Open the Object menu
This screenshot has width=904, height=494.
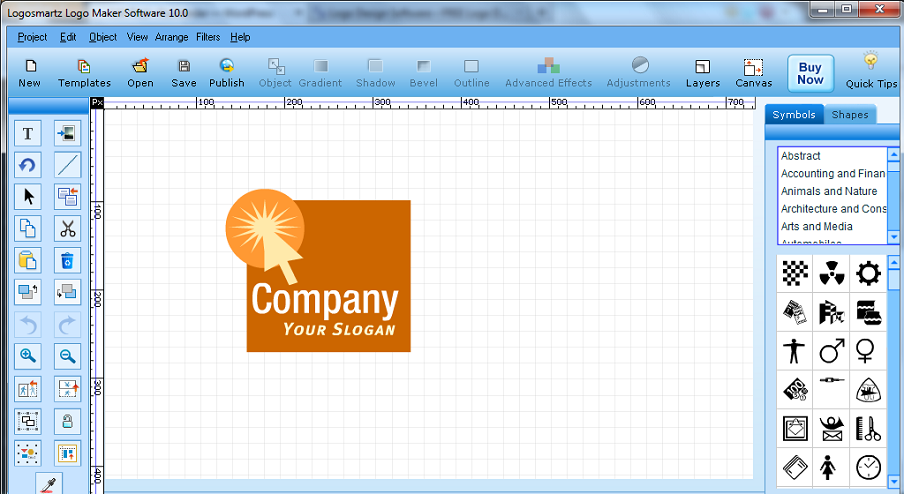[103, 37]
